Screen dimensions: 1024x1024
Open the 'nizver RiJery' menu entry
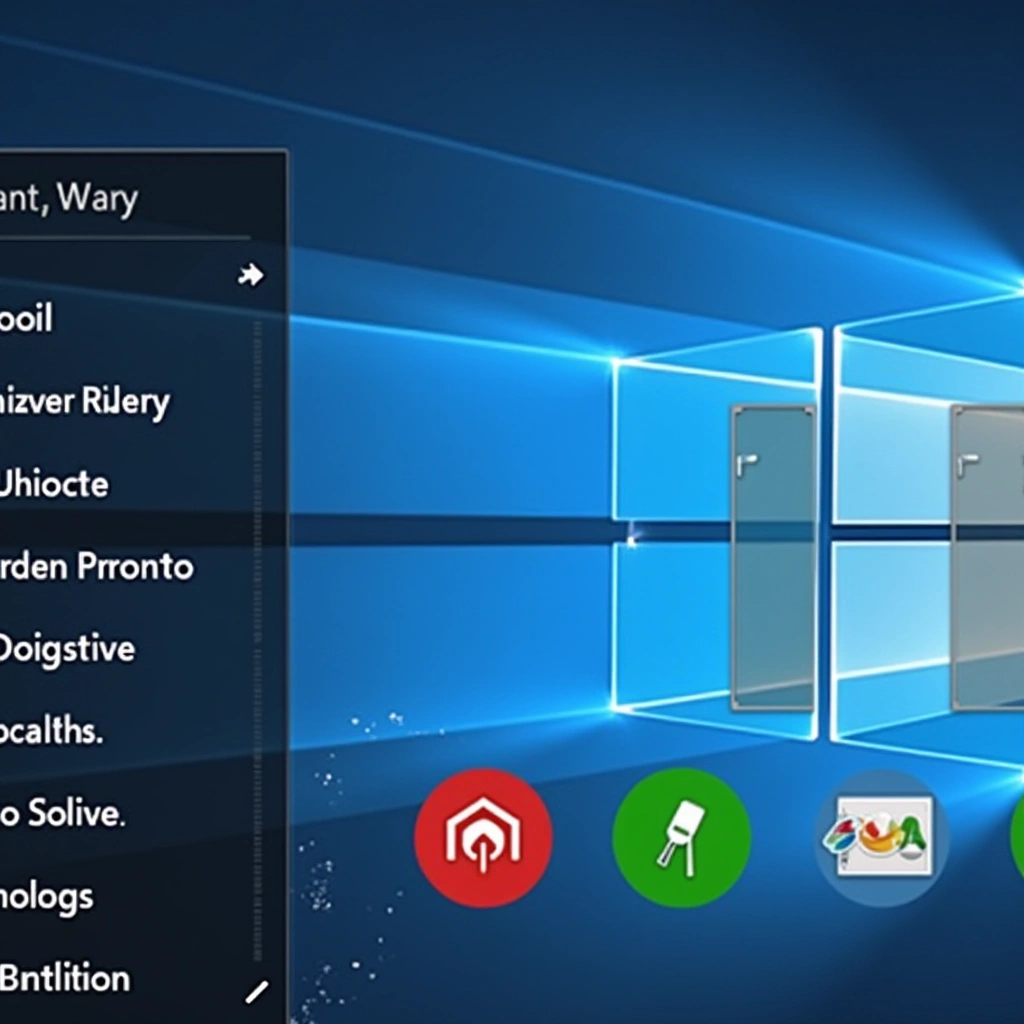click(84, 402)
